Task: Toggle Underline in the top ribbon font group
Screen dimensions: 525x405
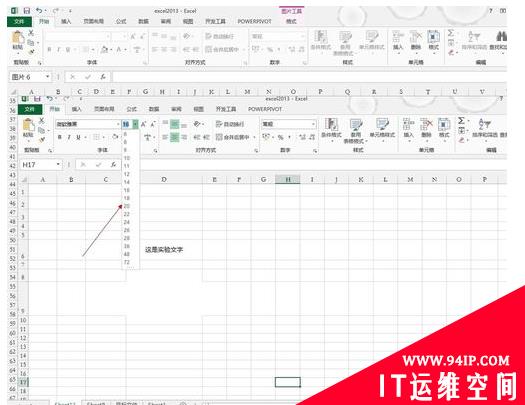Action: pyautogui.click(x=68, y=50)
